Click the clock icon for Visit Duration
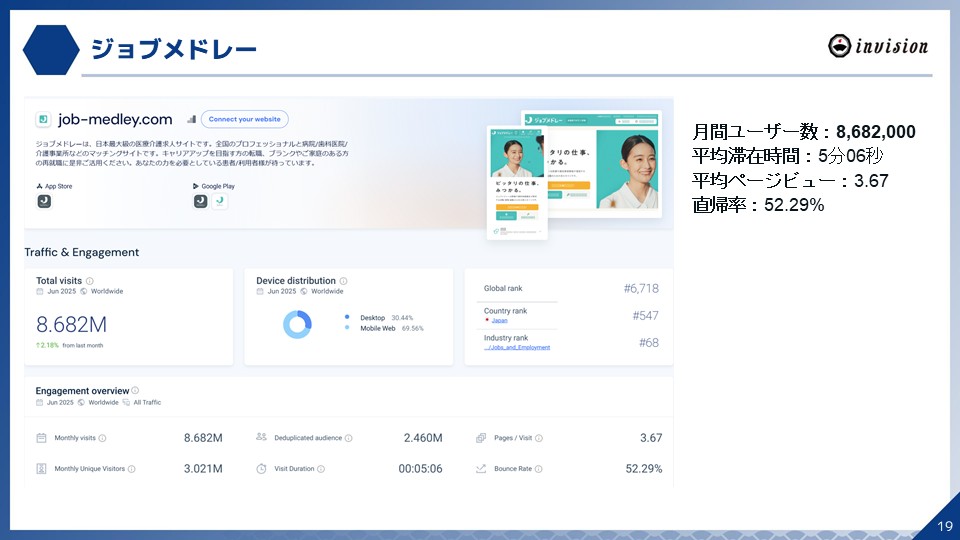Viewport: 960px width, 540px height. coord(261,468)
